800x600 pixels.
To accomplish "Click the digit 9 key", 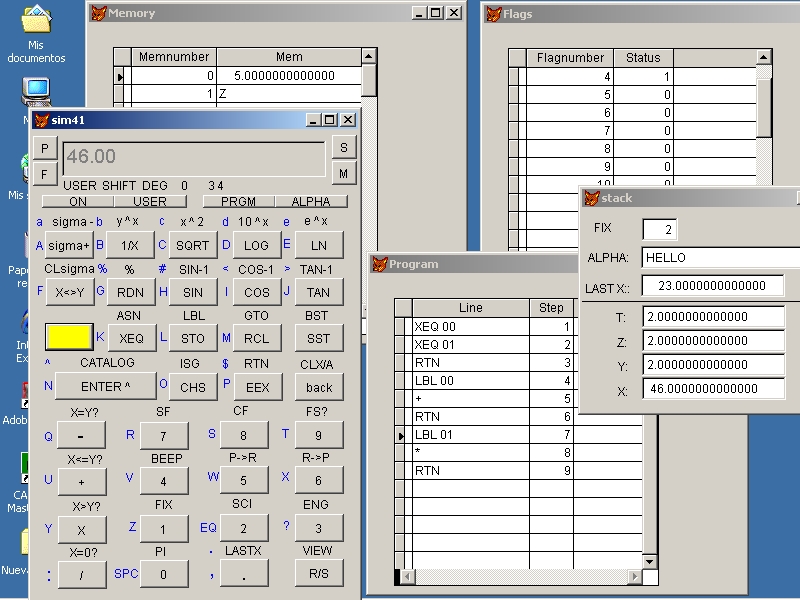I will coord(319,435).
